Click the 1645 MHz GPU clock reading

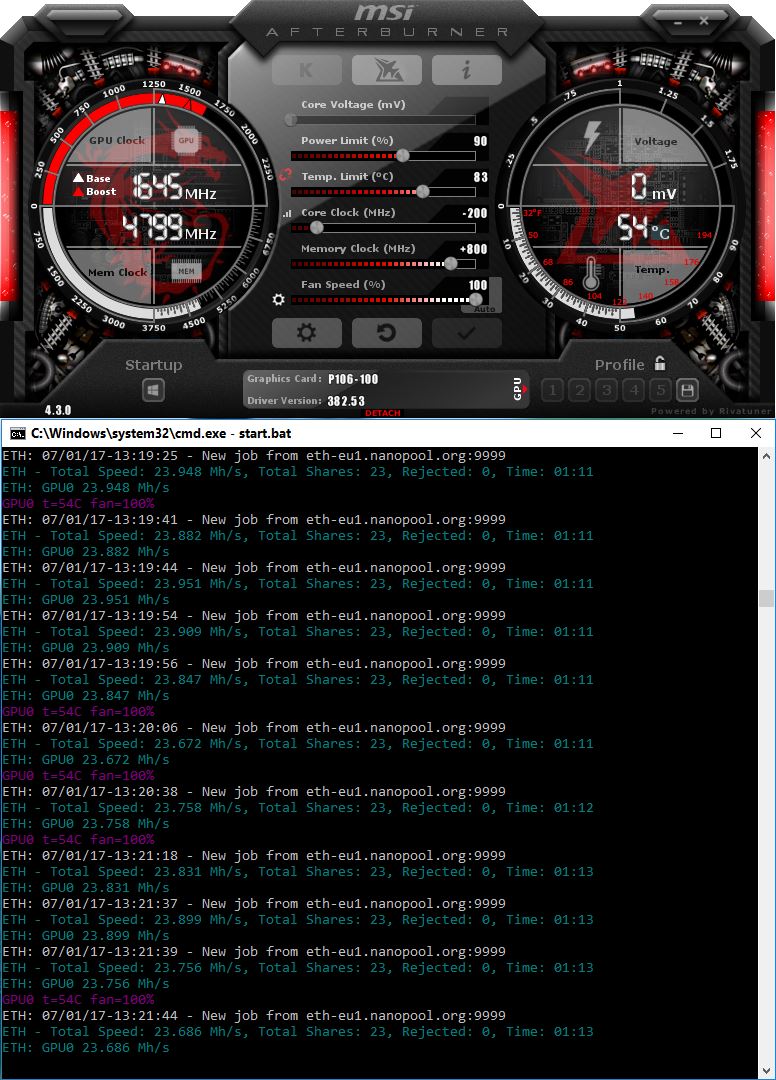(x=174, y=186)
